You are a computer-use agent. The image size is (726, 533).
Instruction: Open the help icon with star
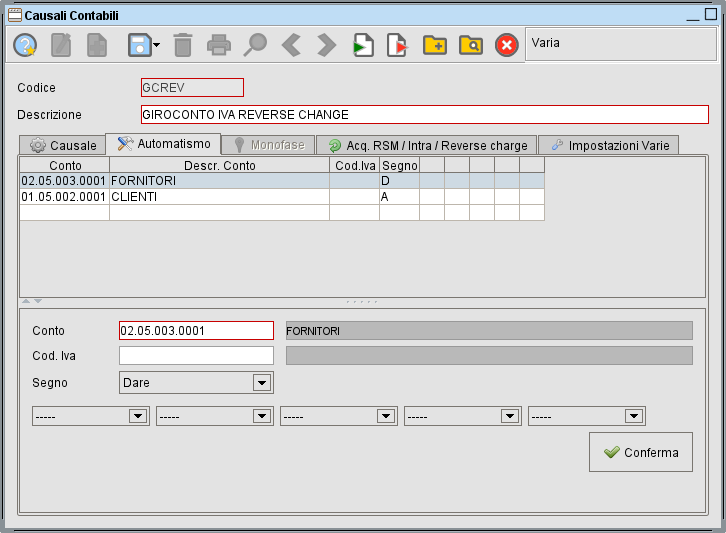click(x=25, y=45)
